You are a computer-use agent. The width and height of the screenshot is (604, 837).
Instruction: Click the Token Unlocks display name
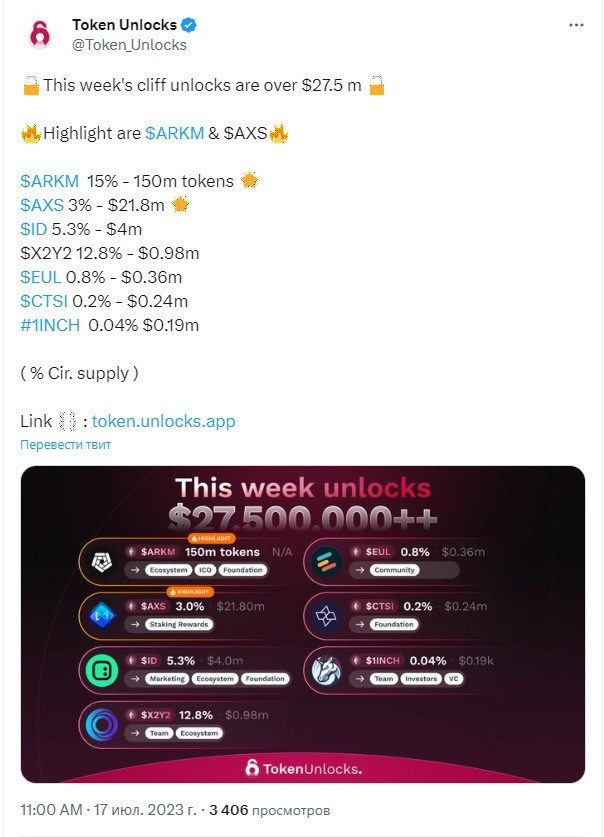(x=124, y=25)
